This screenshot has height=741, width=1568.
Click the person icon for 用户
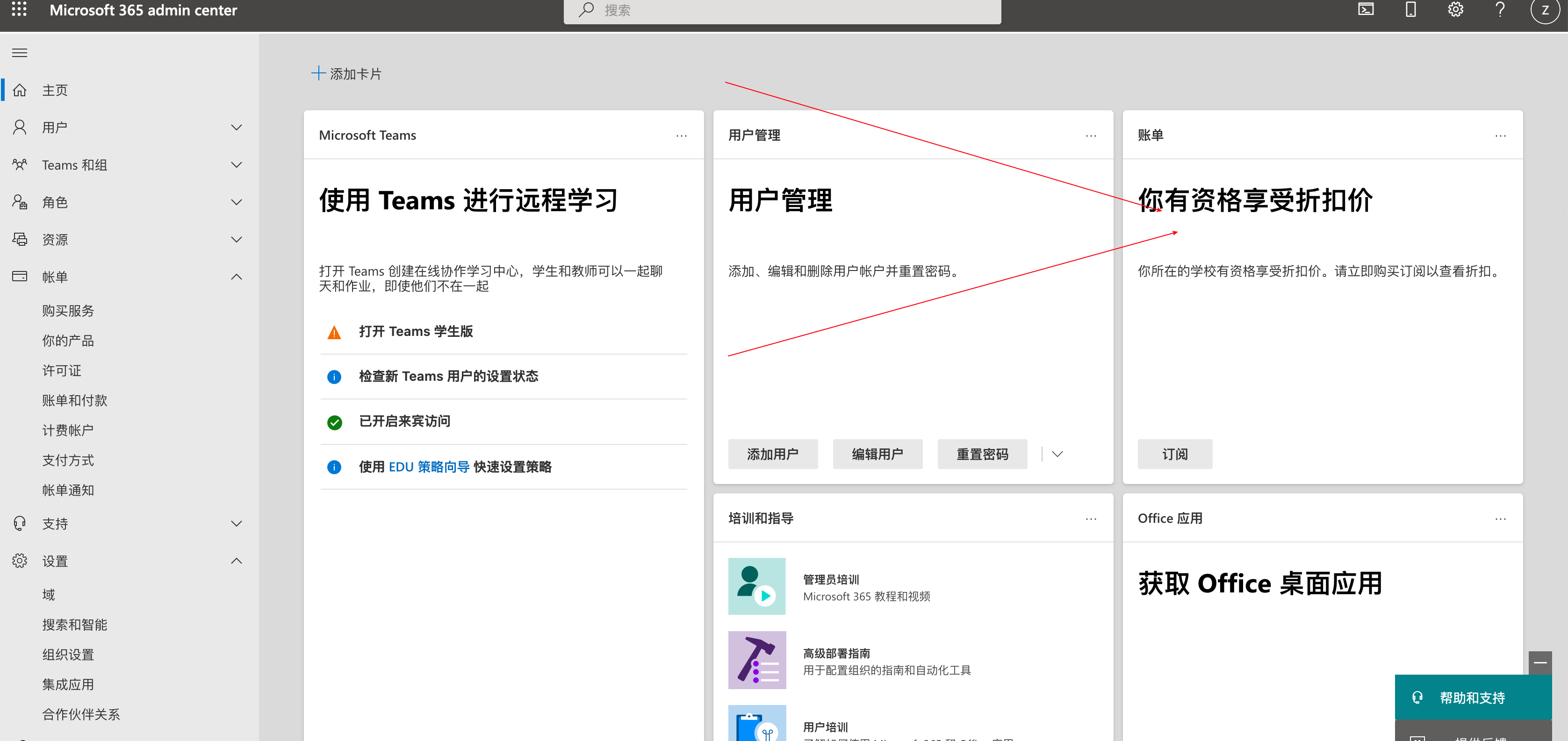pos(20,128)
